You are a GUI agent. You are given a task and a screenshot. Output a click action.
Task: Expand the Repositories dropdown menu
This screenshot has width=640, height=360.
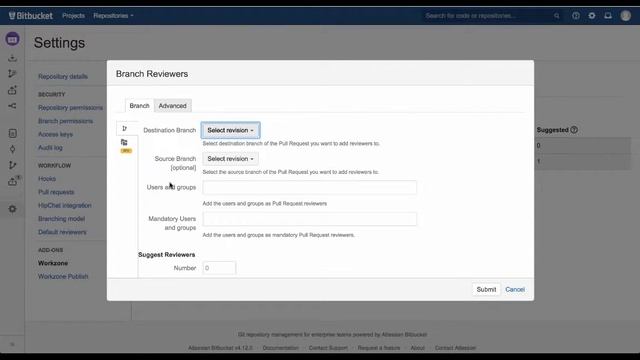113,16
